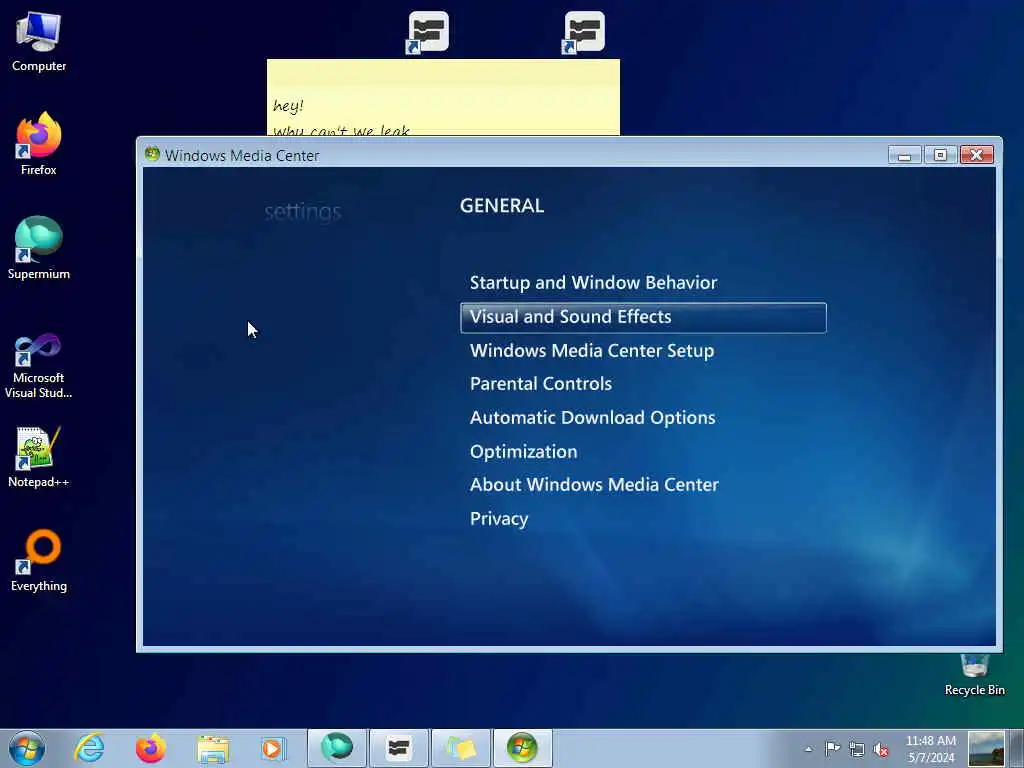Launch Internet Explorer from taskbar
This screenshot has width=1024, height=768.
(x=89, y=748)
